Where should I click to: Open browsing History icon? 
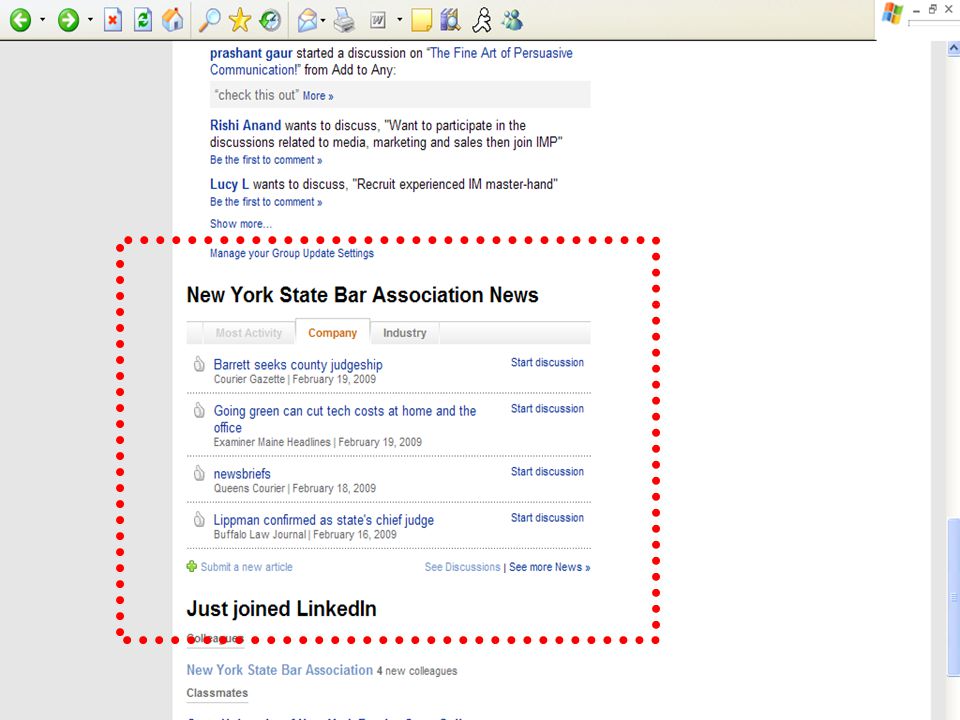(269, 20)
